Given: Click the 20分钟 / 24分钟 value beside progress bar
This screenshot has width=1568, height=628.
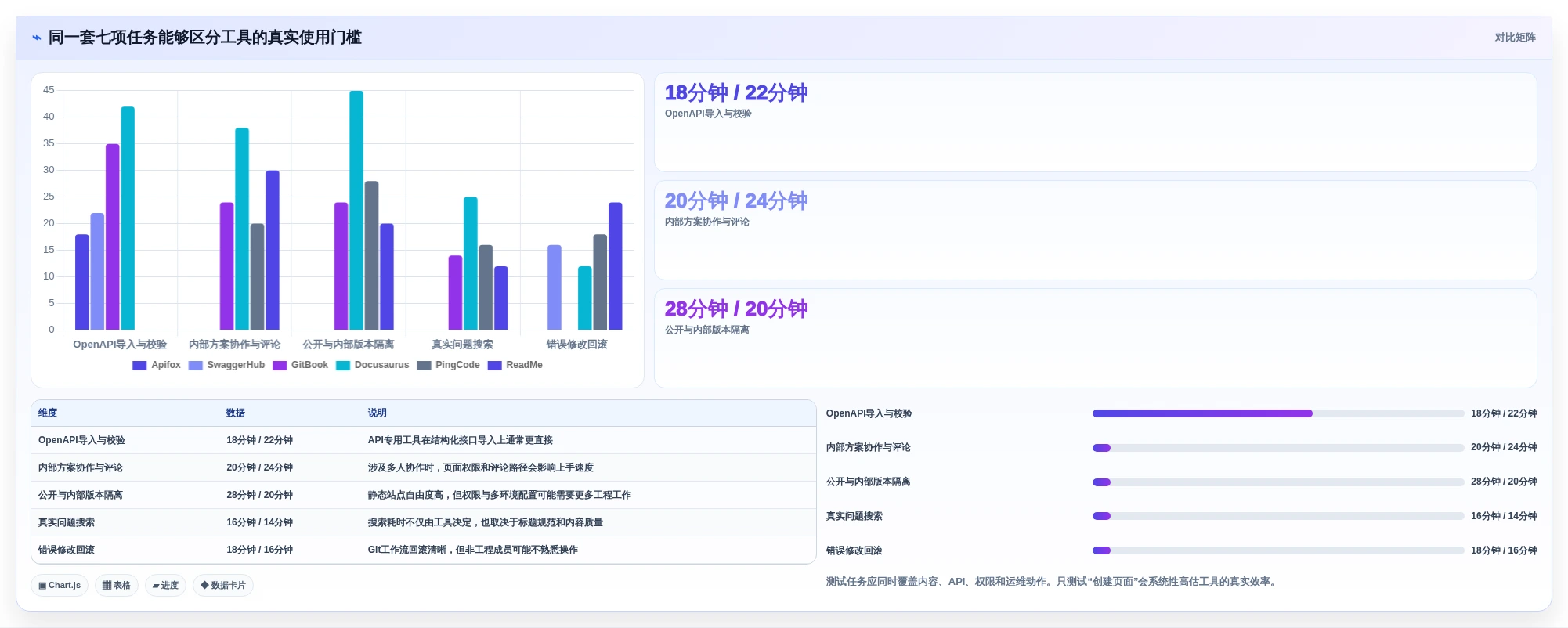Looking at the screenshot, I should point(1504,448).
